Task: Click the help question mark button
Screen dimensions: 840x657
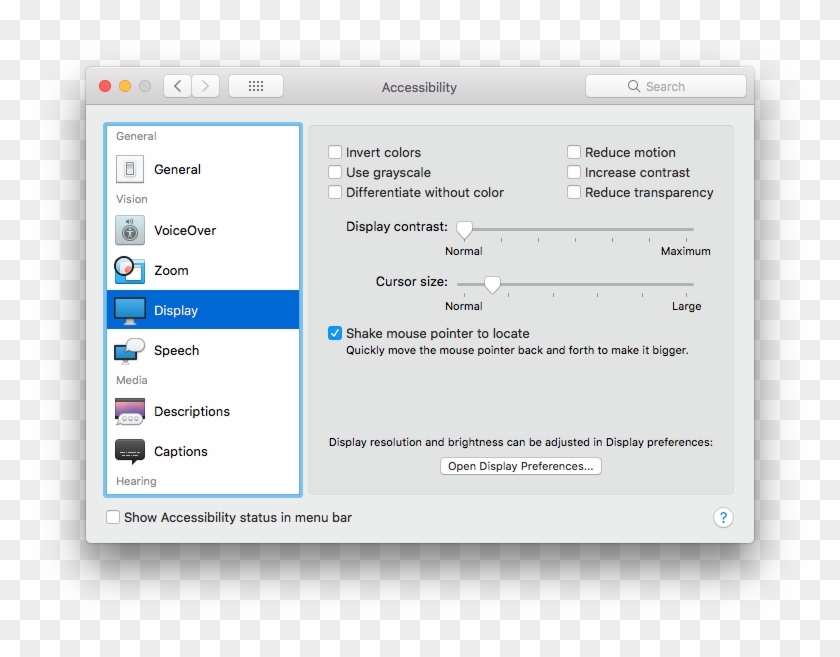Action: point(723,517)
